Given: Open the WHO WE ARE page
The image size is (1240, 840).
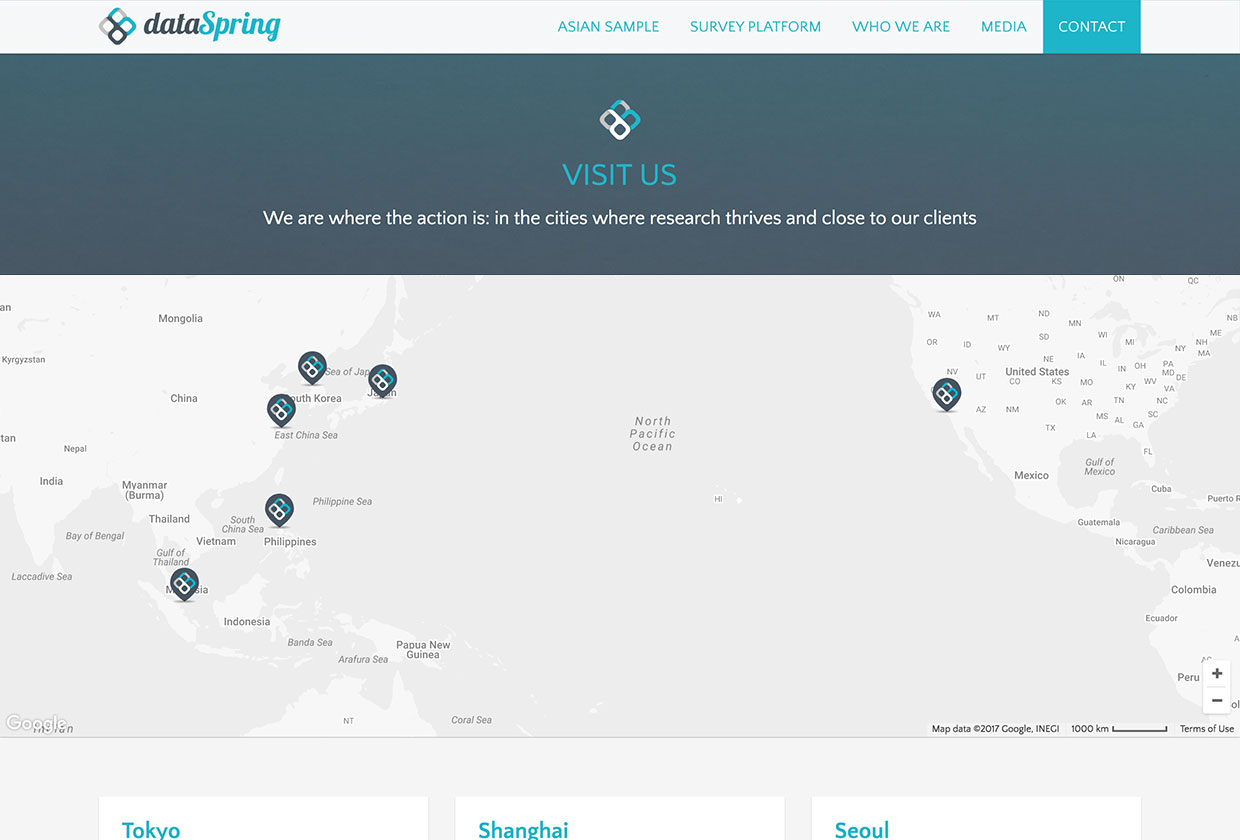Looking at the screenshot, I should [x=900, y=27].
